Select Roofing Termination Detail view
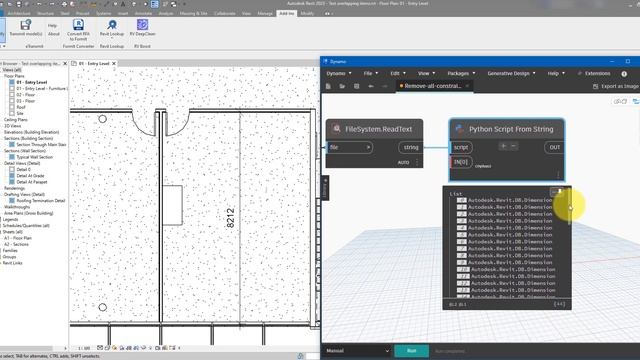 (x=40, y=201)
